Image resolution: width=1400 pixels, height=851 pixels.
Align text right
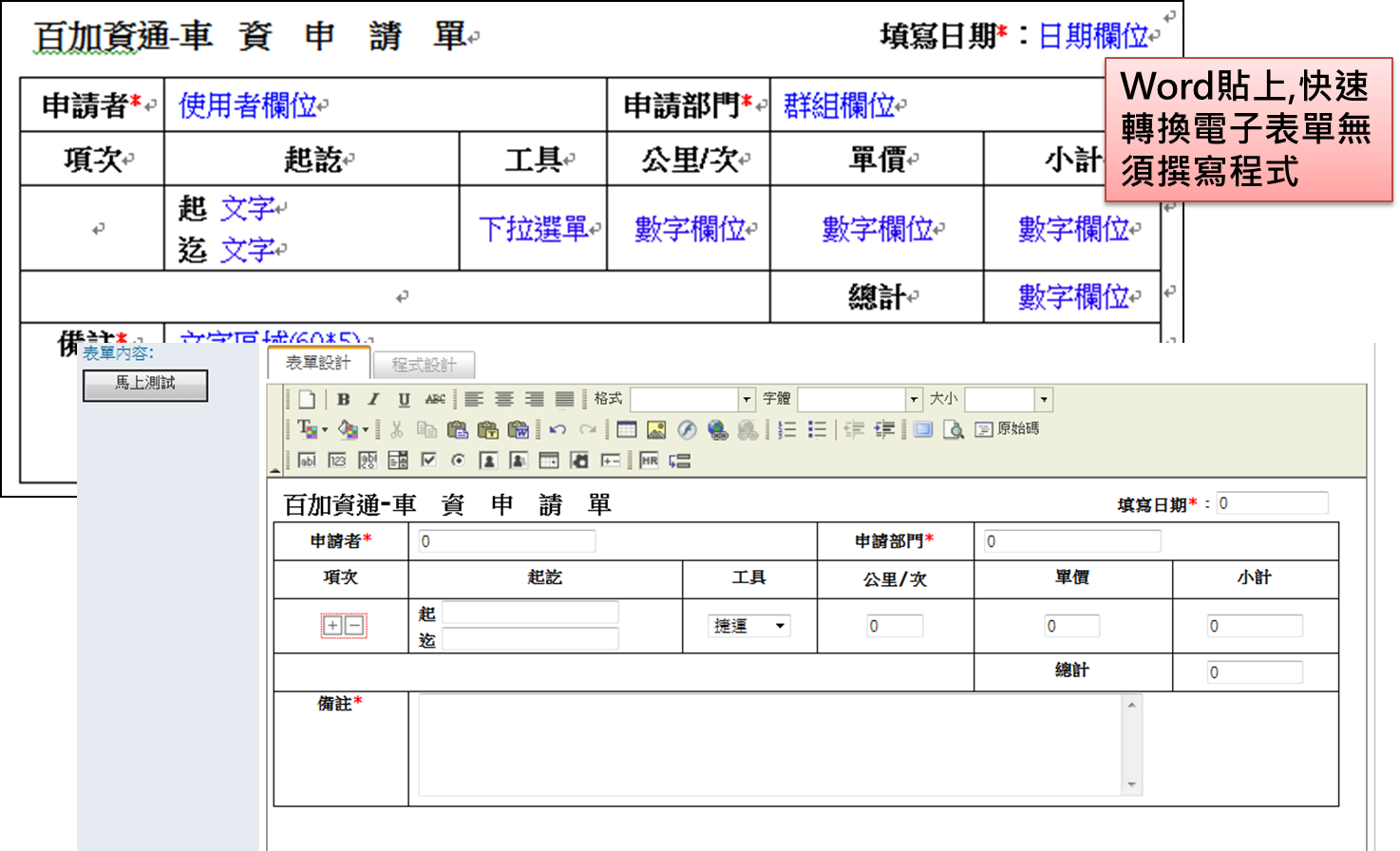point(535,399)
